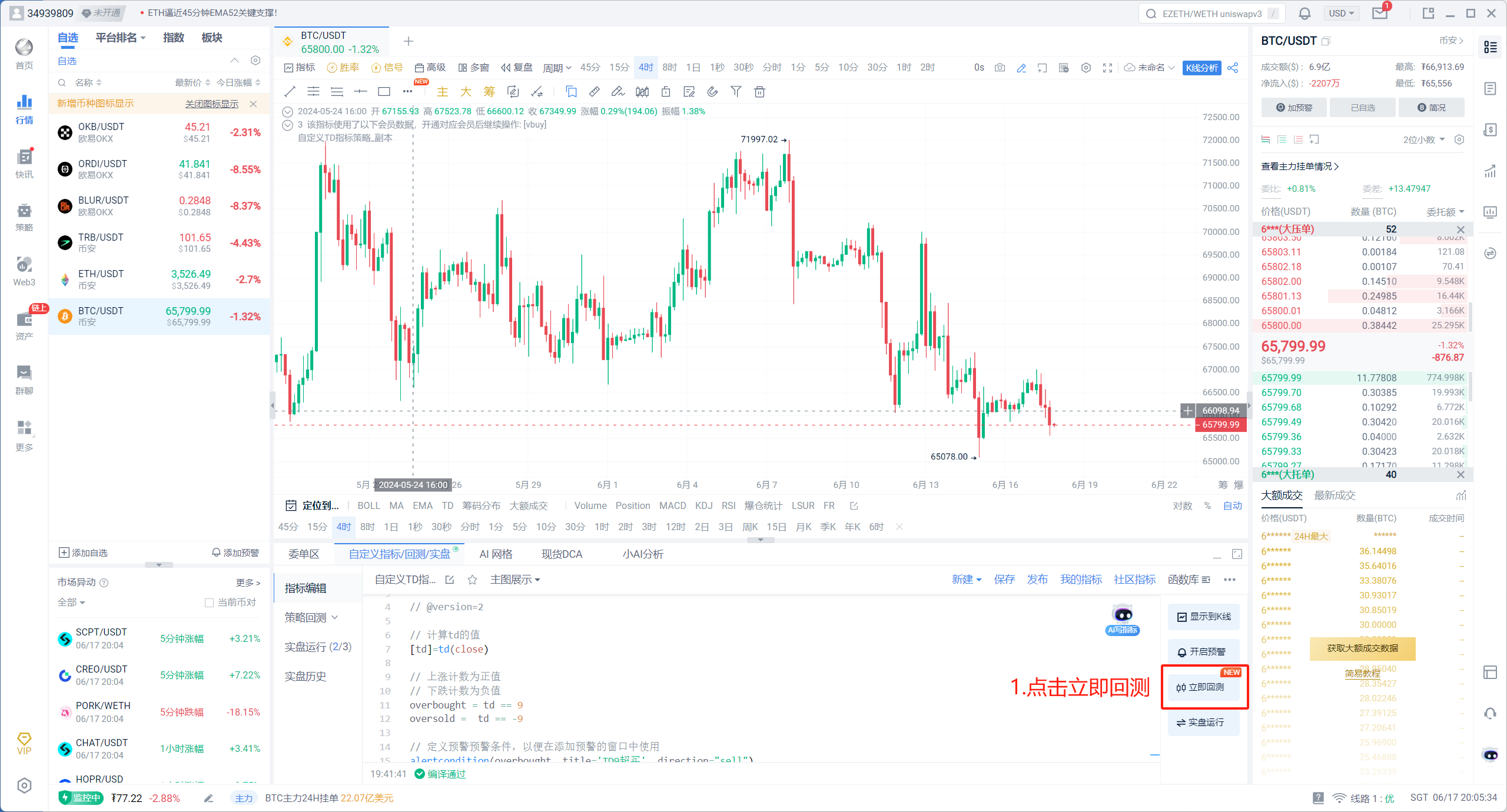The width and height of the screenshot is (1507, 812).
Task: Switch to the 指数 tab
Action: tap(173, 38)
